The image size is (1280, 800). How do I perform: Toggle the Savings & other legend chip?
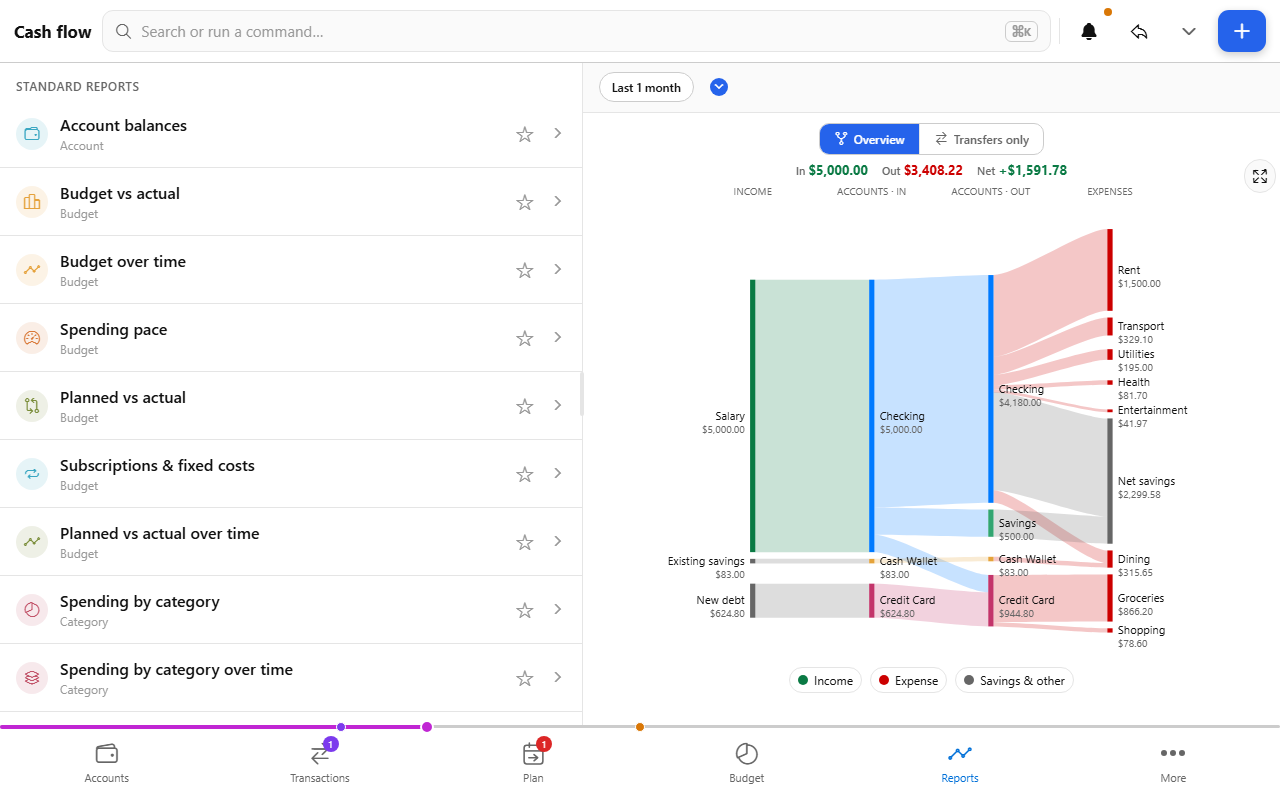pyautogui.click(x=1014, y=681)
